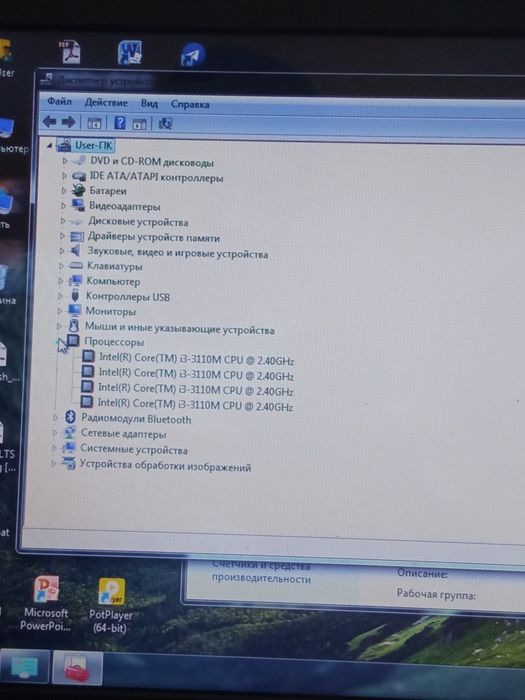Click the Контроллеры USB plug icon

75,296
